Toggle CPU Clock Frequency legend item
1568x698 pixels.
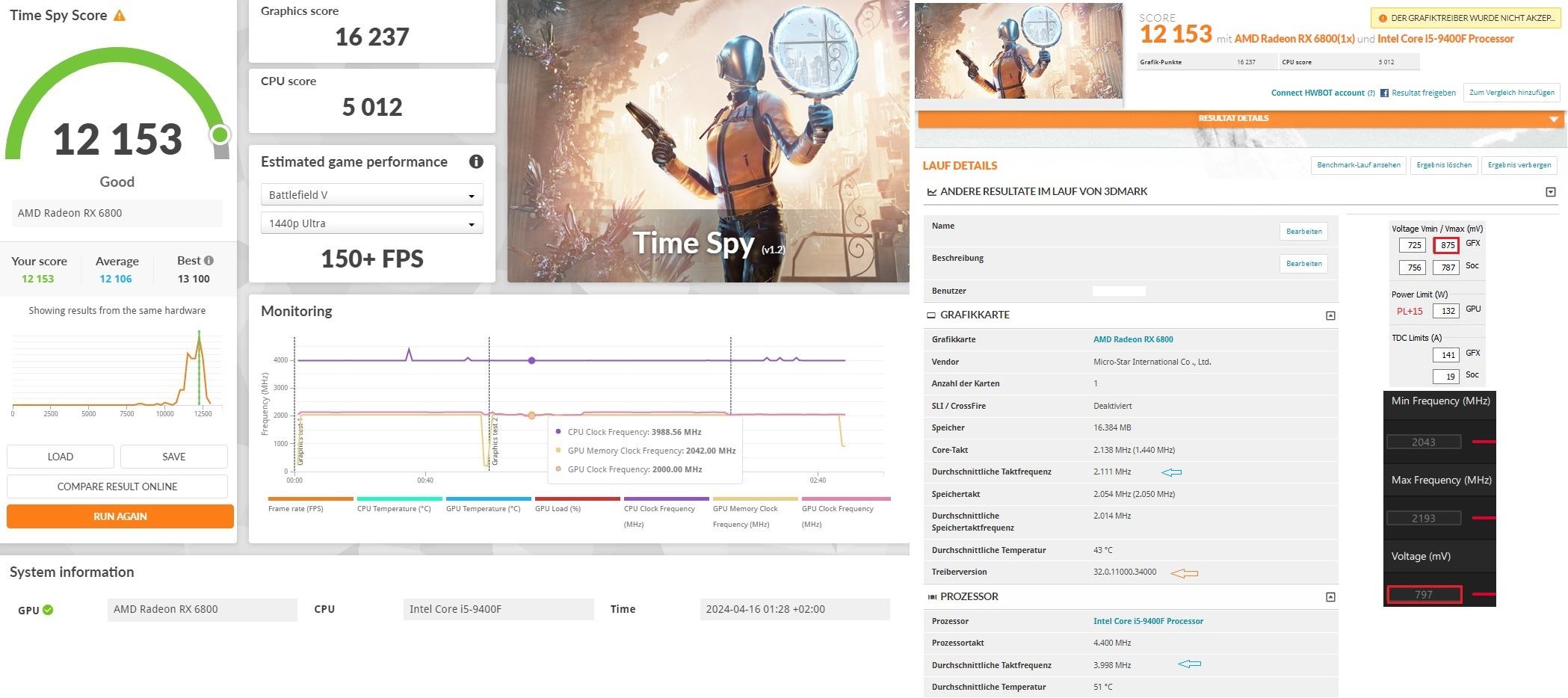coord(666,512)
